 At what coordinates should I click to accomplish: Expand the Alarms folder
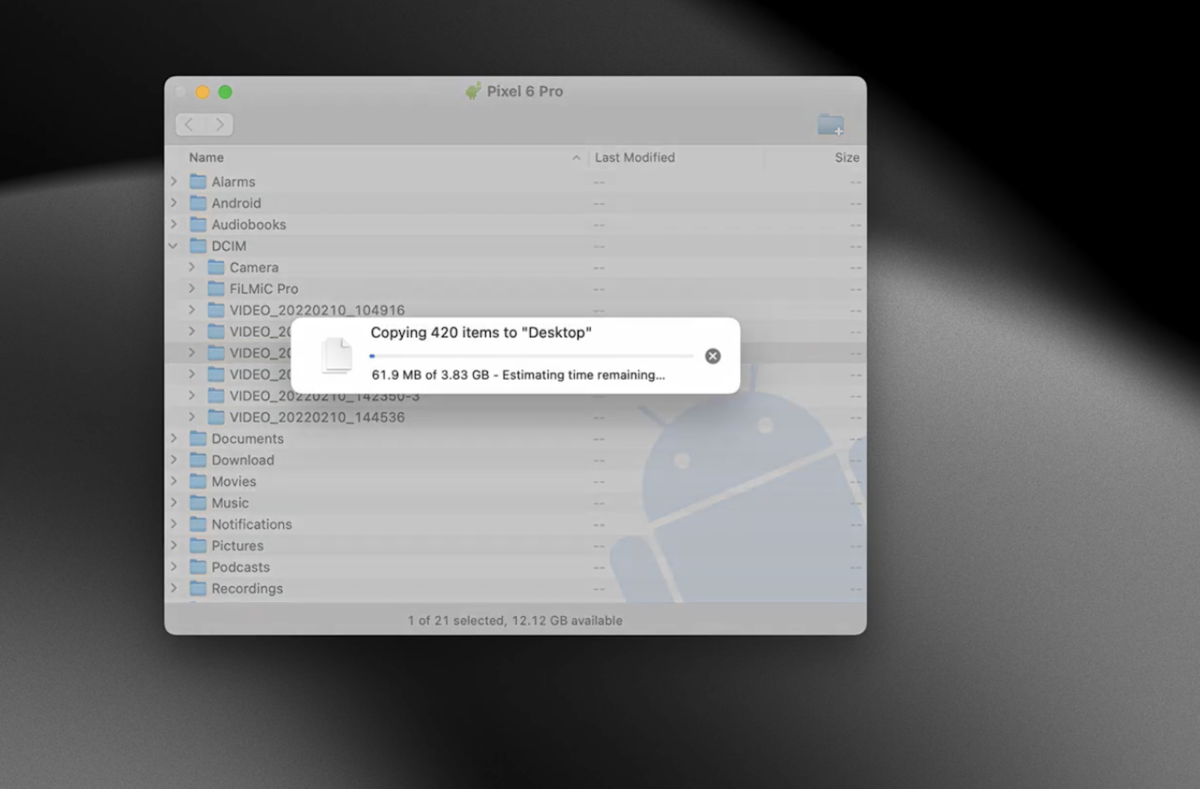tap(174, 182)
